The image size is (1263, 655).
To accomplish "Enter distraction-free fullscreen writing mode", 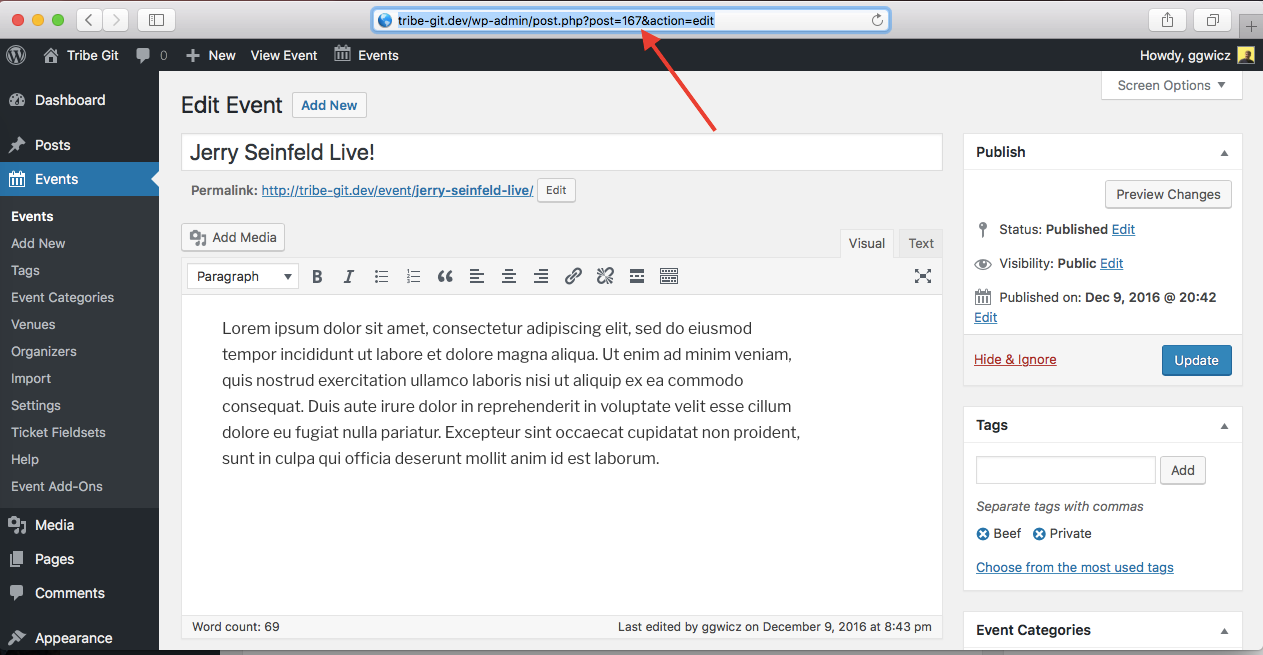I will click(923, 276).
